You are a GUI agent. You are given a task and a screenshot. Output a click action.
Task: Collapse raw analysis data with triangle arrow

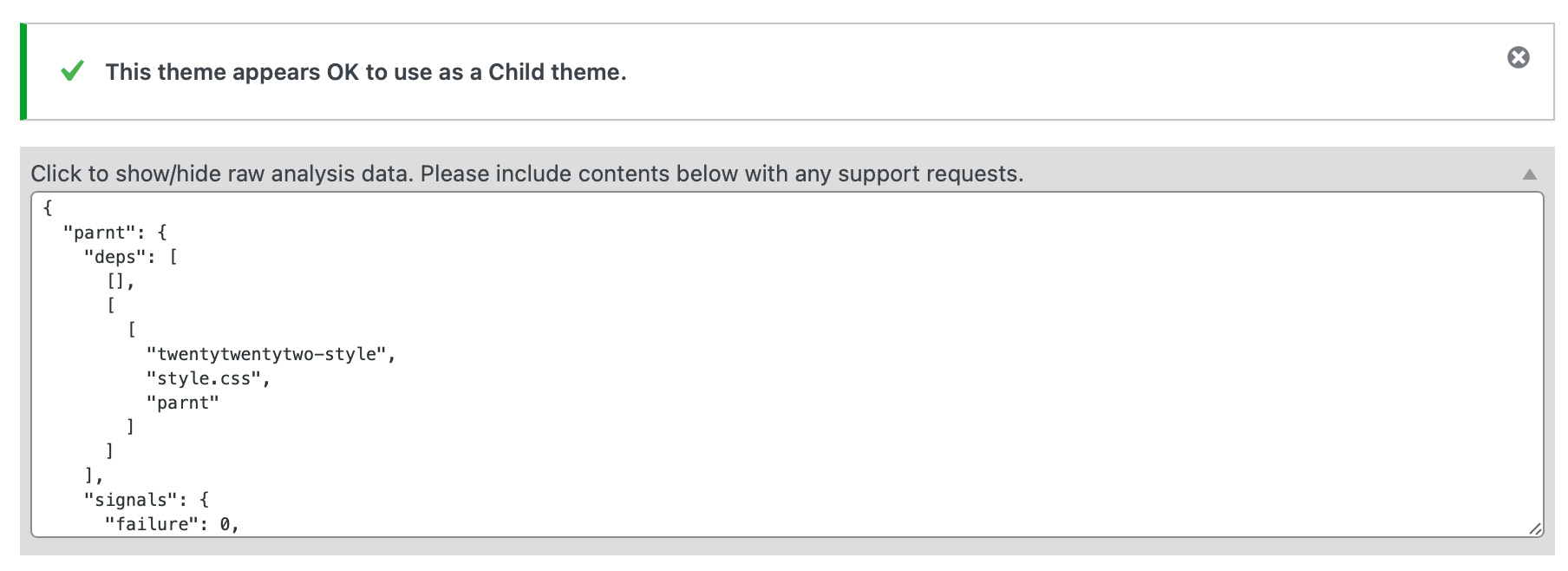point(1529,174)
